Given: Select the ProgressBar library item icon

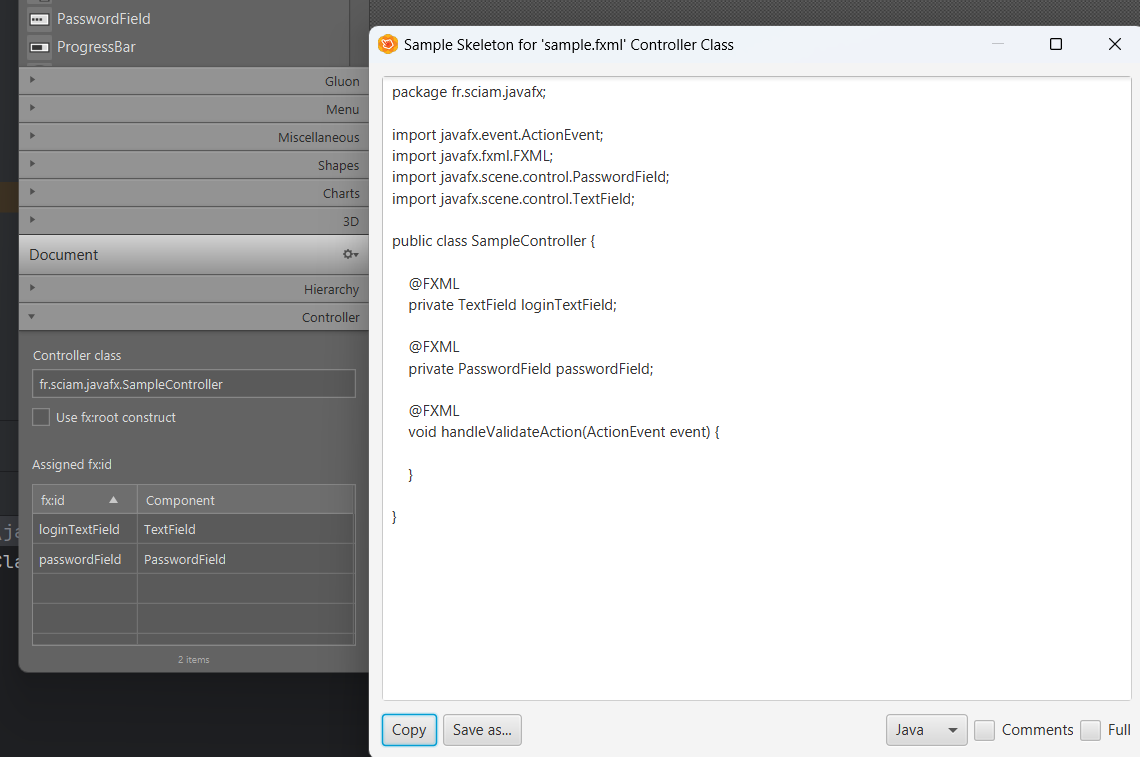Looking at the screenshot, I should click(39, 47).
